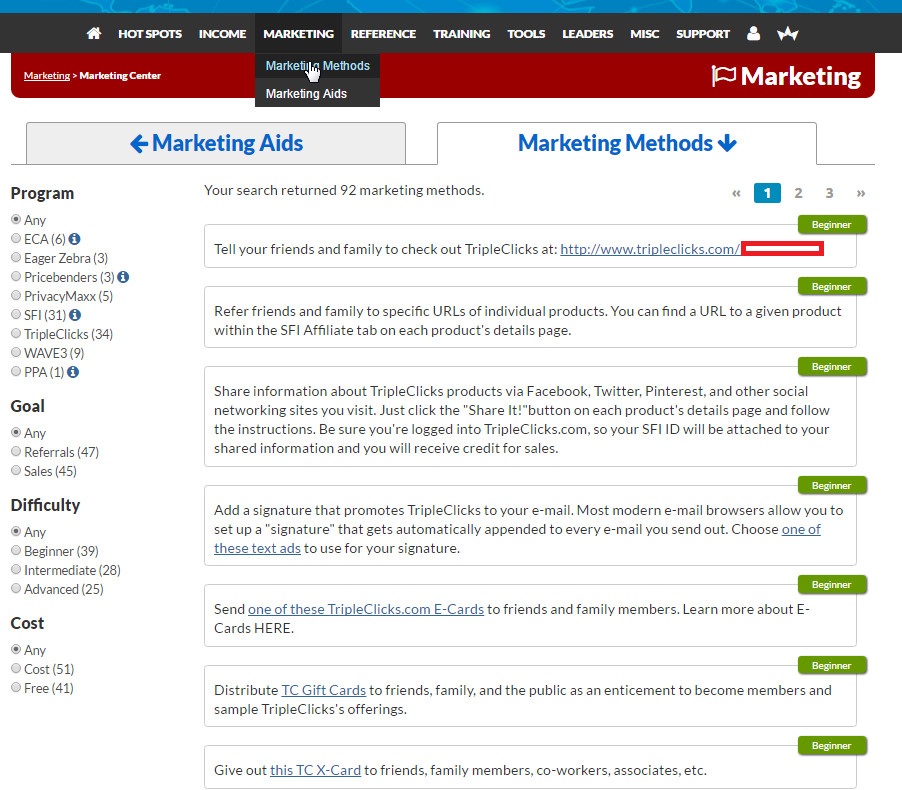Go to page 2 of results
Image resolution: width=902 pixels, height=790 pixels.
click(798, 193)
